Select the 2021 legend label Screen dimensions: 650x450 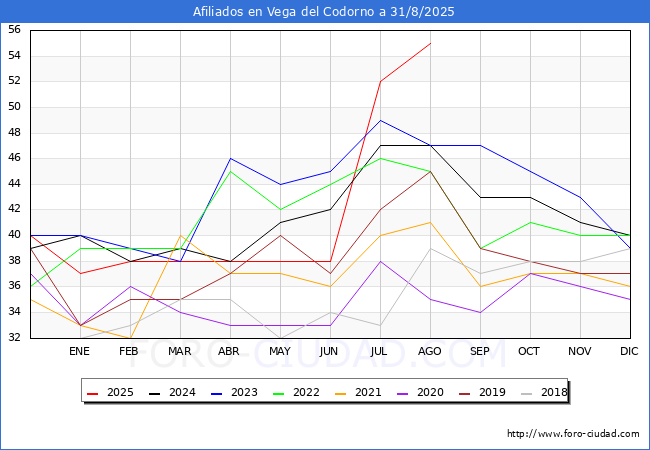tap(368, 392)
